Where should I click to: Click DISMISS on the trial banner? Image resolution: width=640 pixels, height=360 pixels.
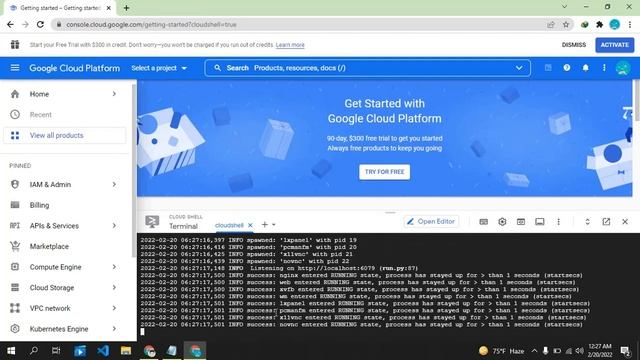click(x=573, y=45)
